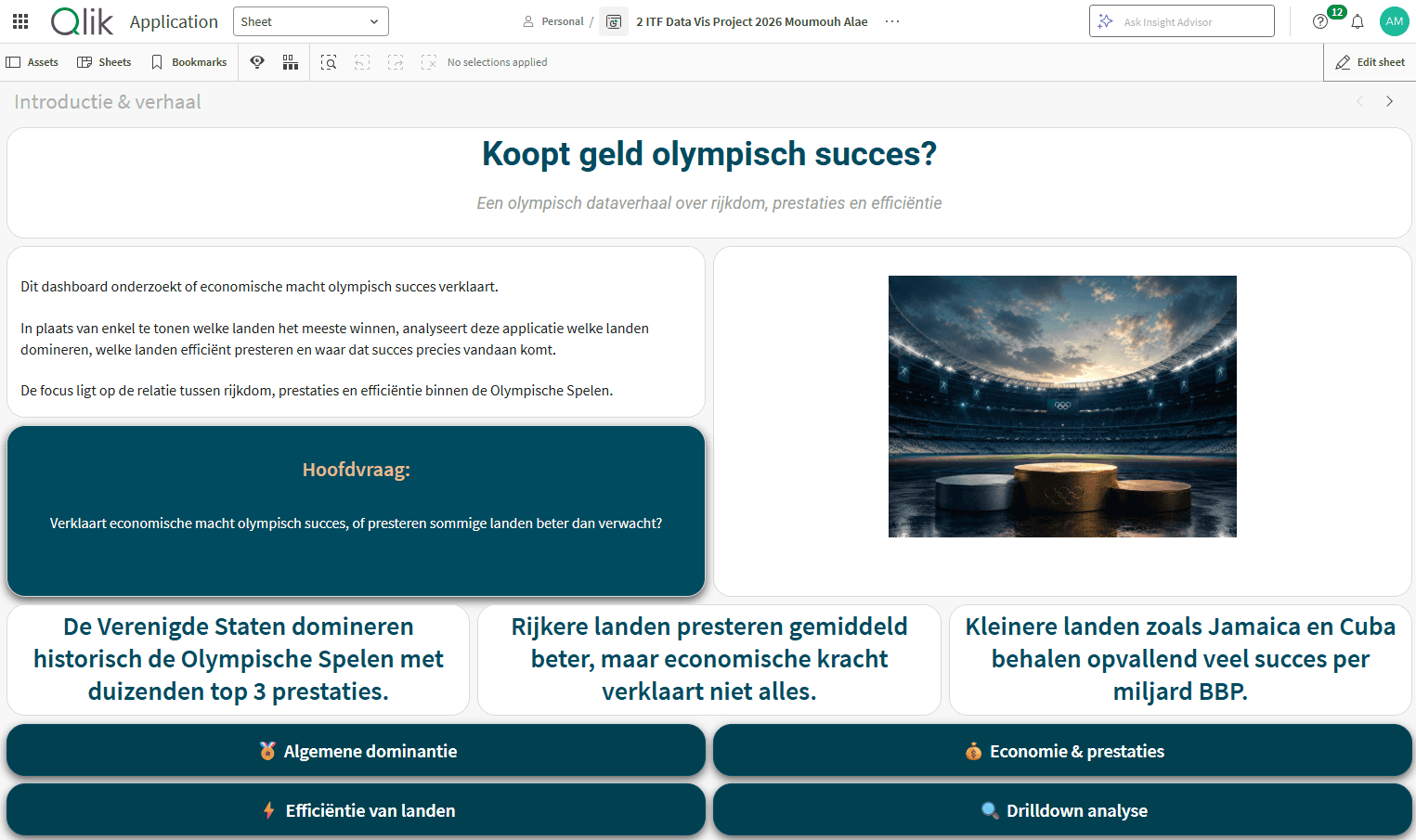Open the AM user profile avatar

1395,21
